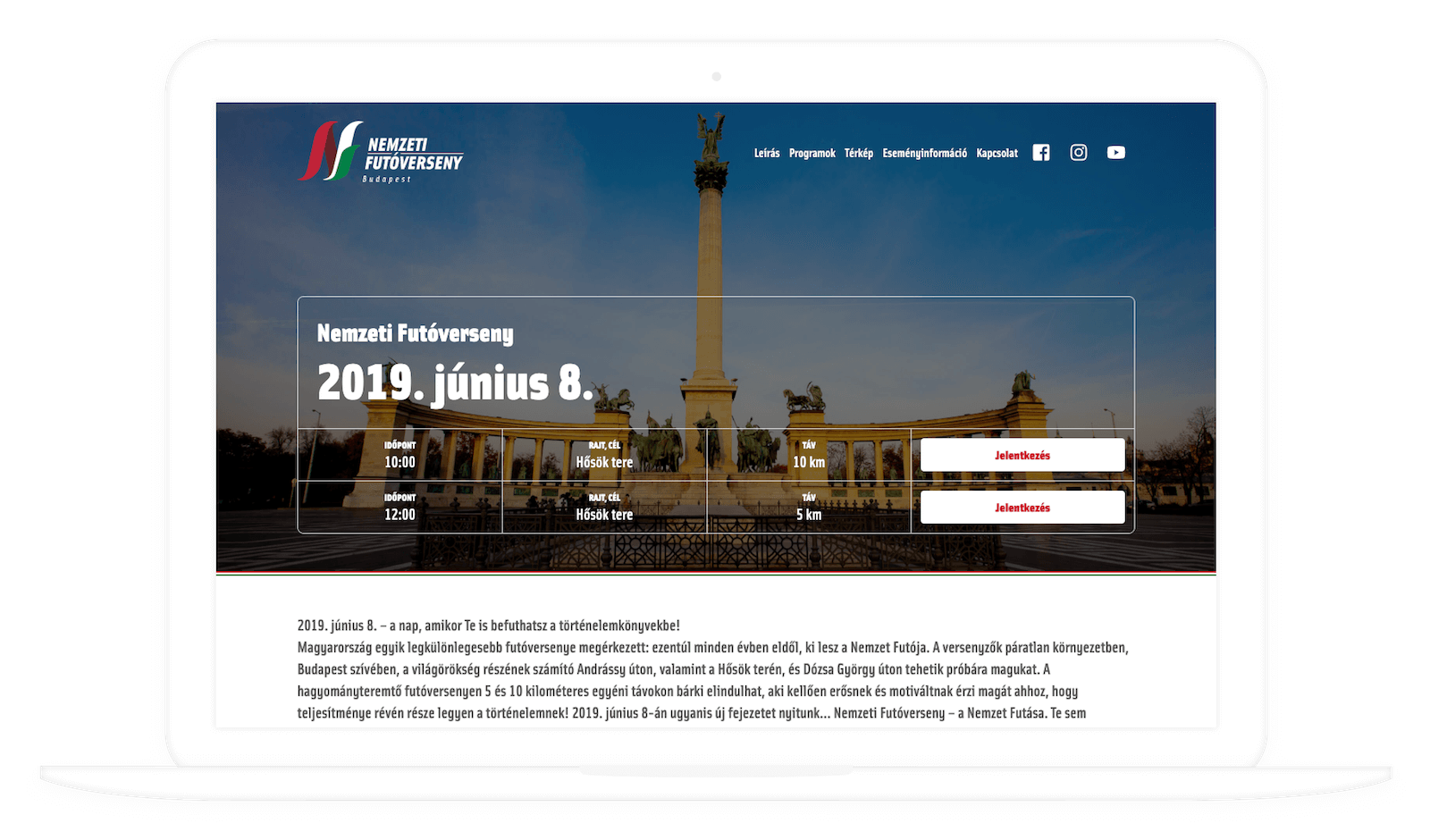Screen dimensions: 1430x840
Task: Click the line starting 'Budapest szívében'
Action: [x=674, y=669]
